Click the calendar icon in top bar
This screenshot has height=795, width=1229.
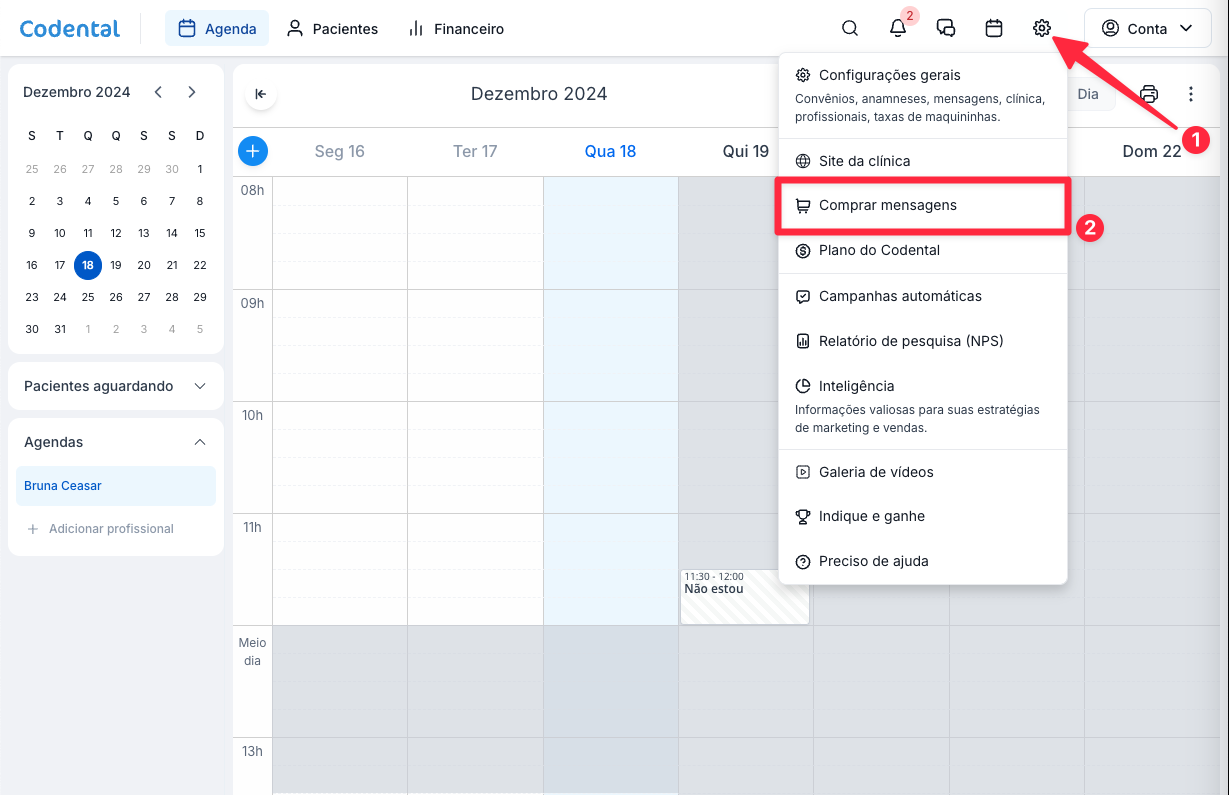point(994,29)
